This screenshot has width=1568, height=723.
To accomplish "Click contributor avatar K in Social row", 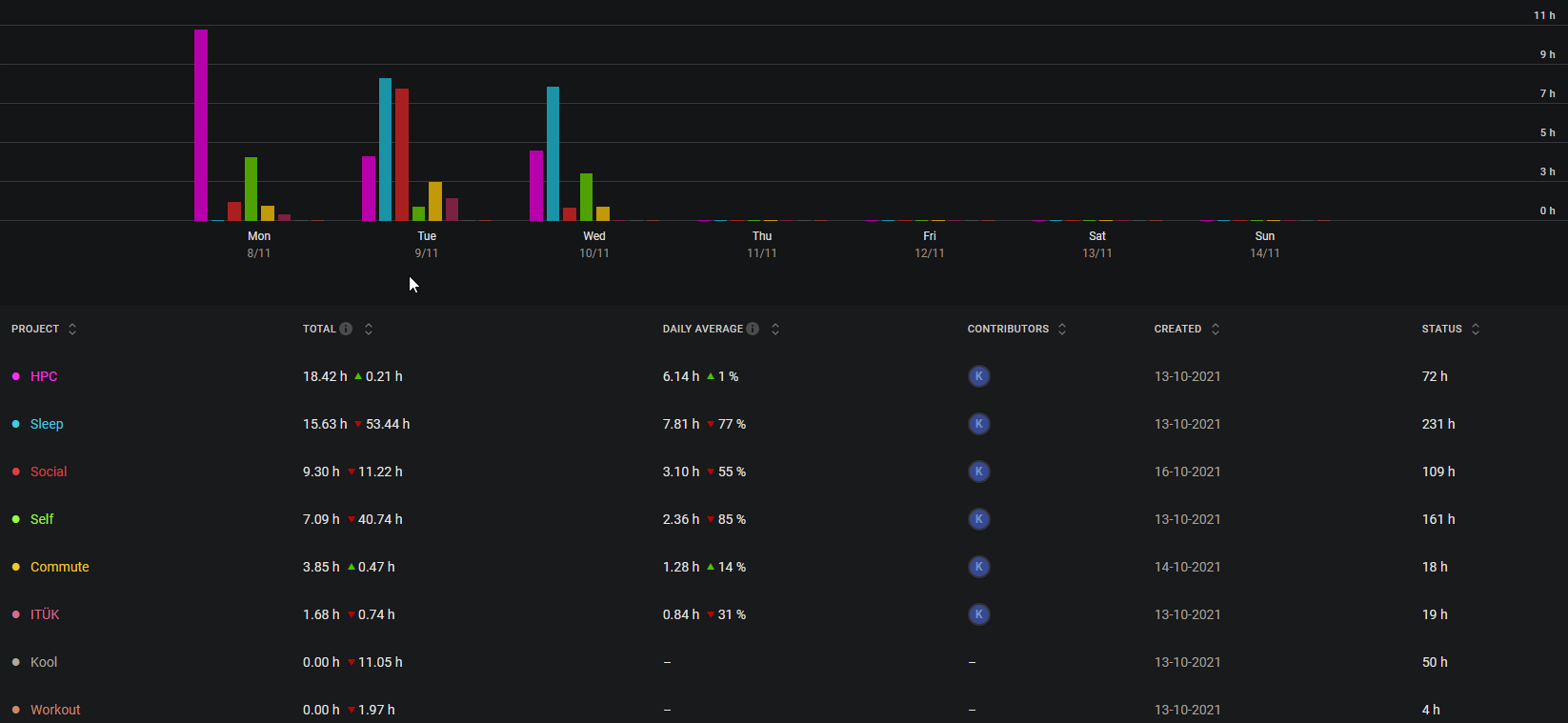I will point(978,472).
